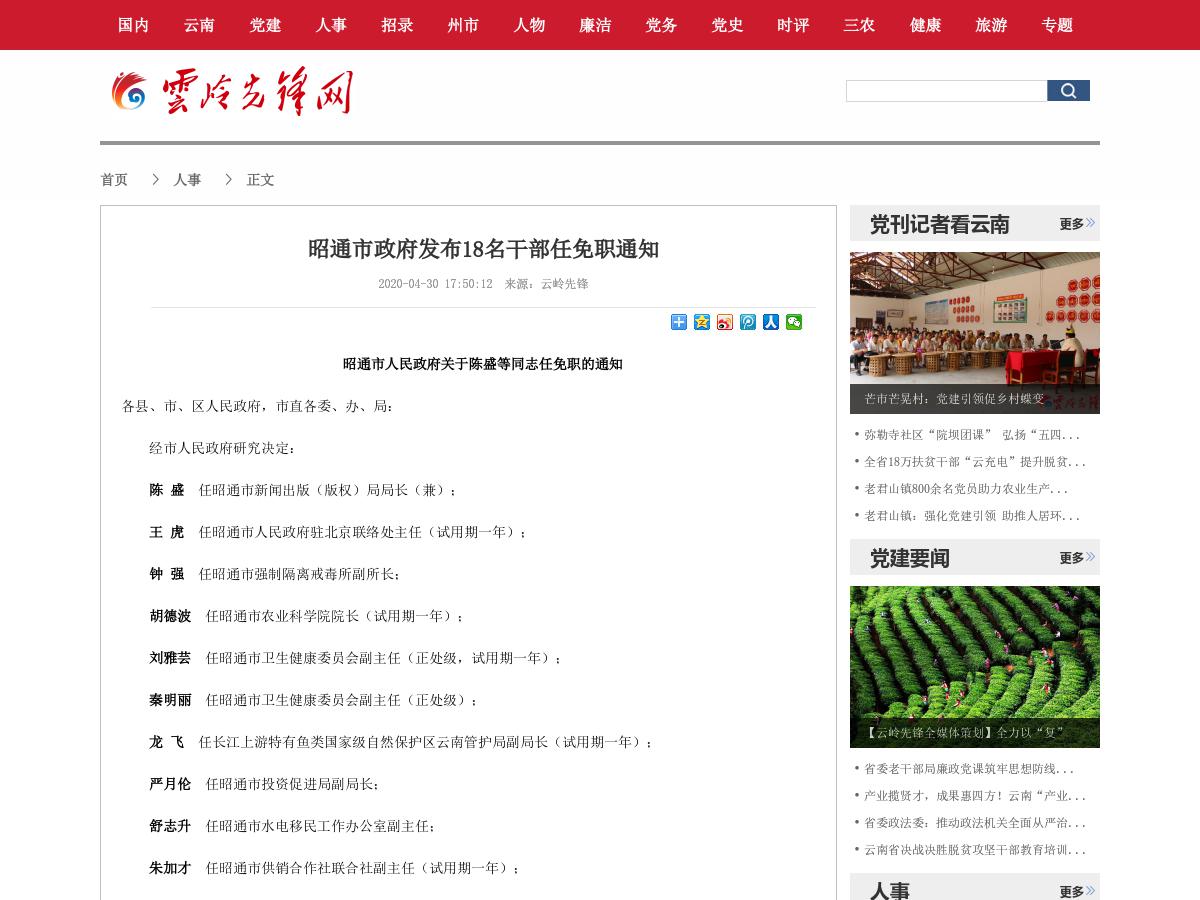1200x900 pixels.
Task: Open the more share options plus icon
Action: click(679, 322)
